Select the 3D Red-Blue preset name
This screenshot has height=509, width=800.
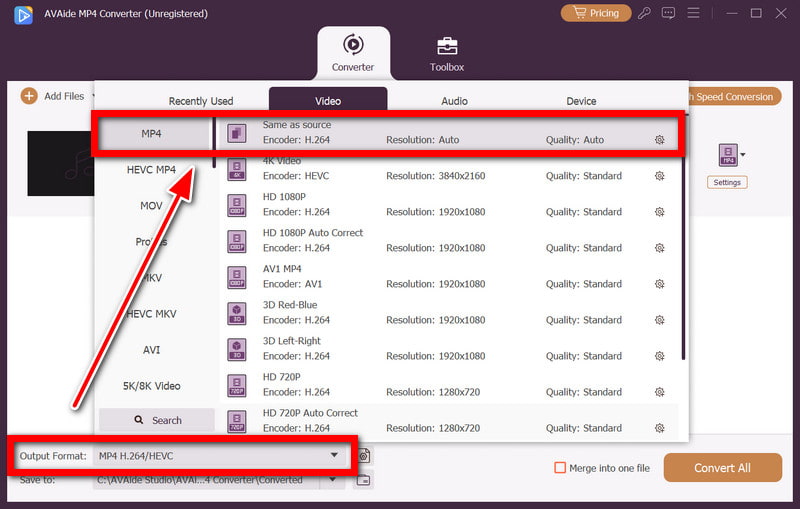[290, 304]
